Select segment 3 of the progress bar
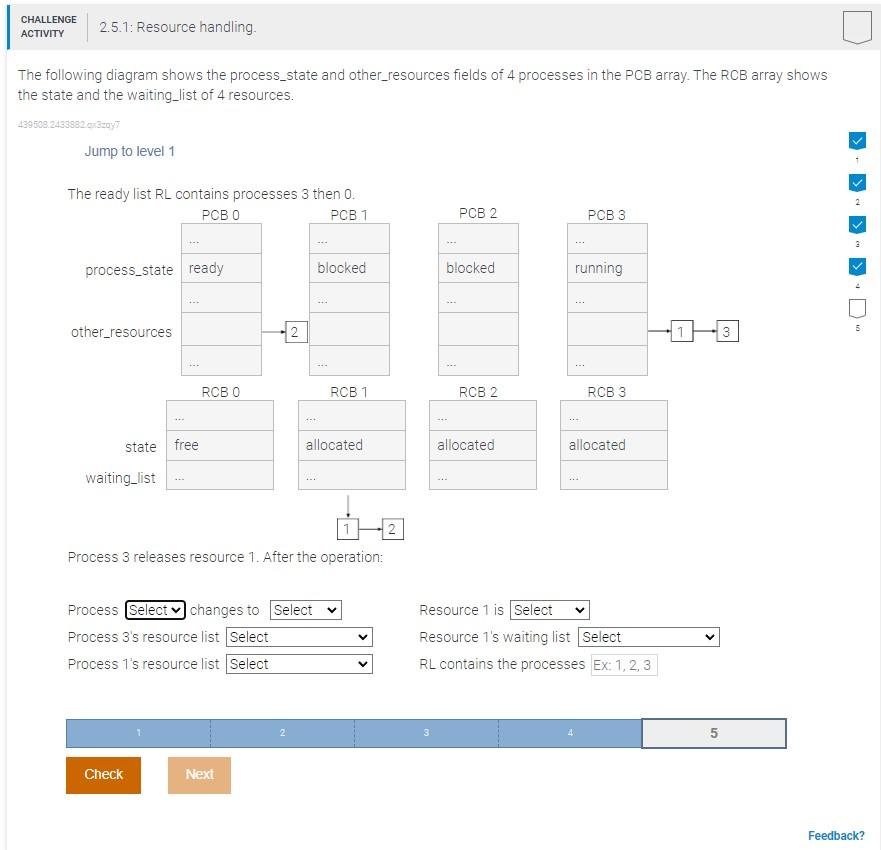 click(426, 732)
